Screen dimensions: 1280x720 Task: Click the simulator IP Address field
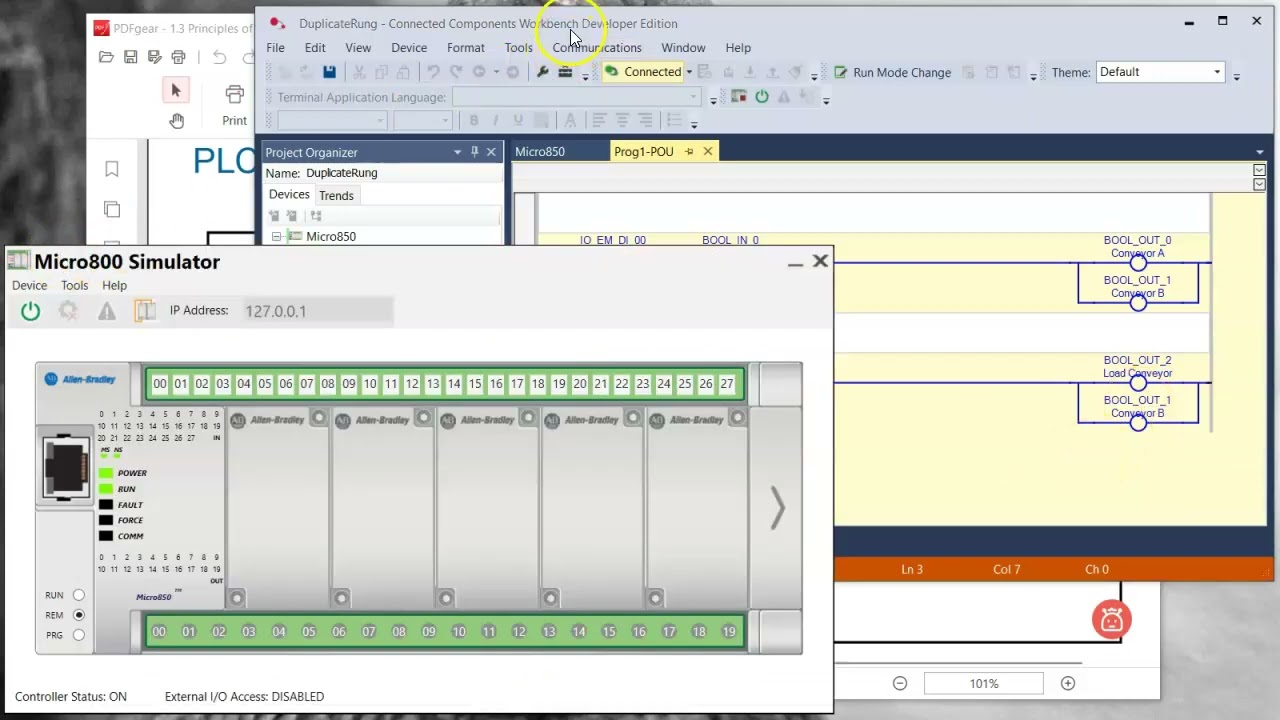tap(319, 311)
